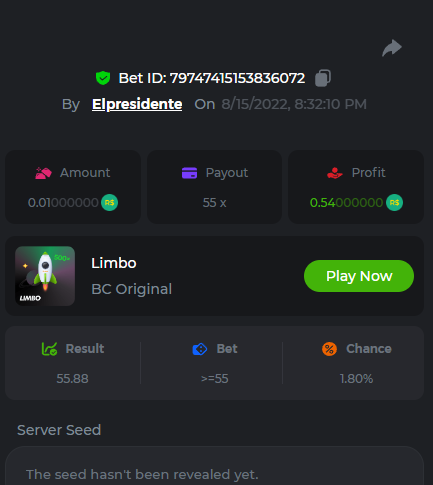Click the purple Payout wallet icon

click(189, 173)
